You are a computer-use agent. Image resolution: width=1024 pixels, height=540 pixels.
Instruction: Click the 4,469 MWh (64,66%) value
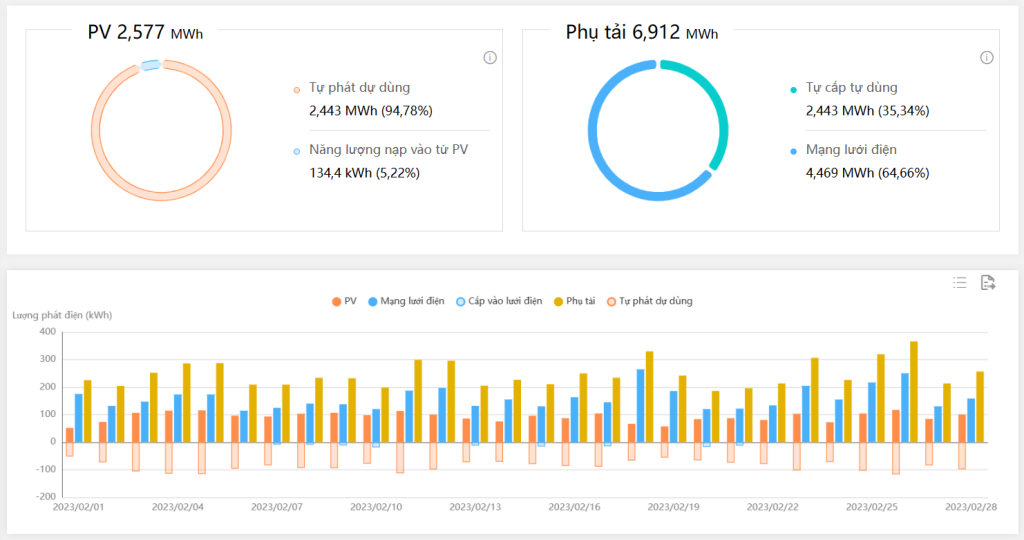[x=867, y=173]
